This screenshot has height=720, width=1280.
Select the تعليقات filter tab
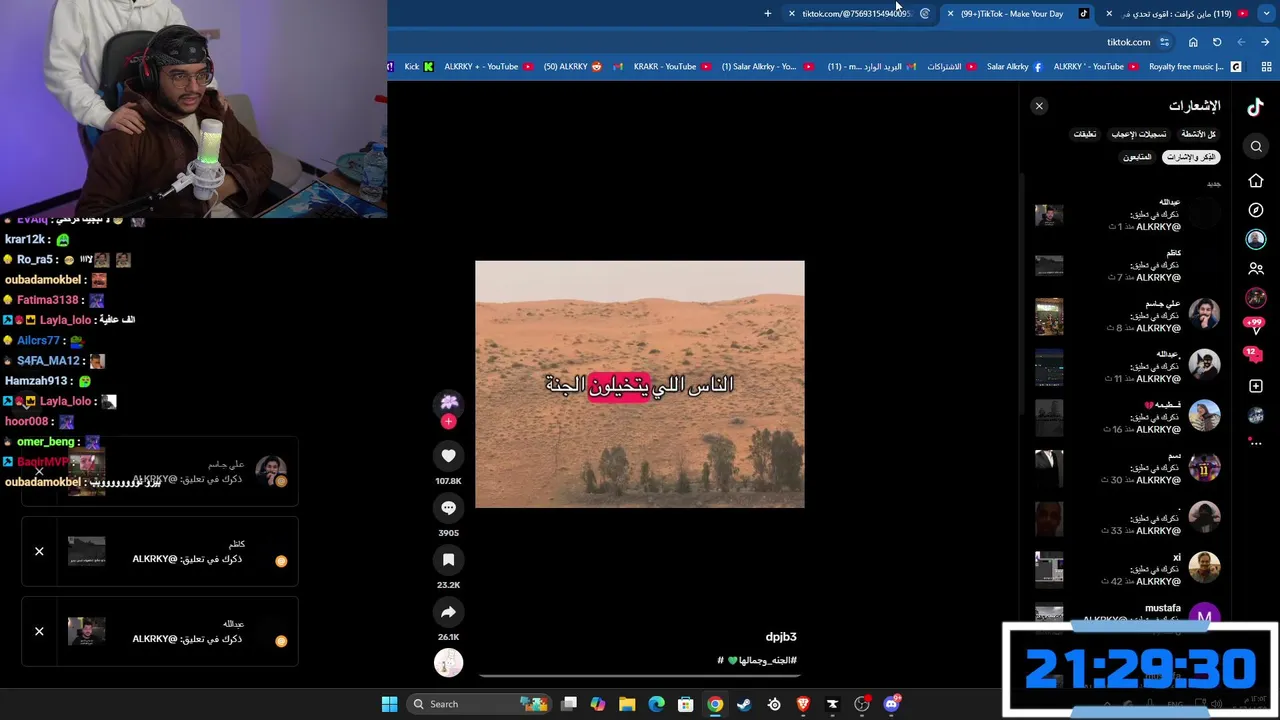(x=1085, y=134)
